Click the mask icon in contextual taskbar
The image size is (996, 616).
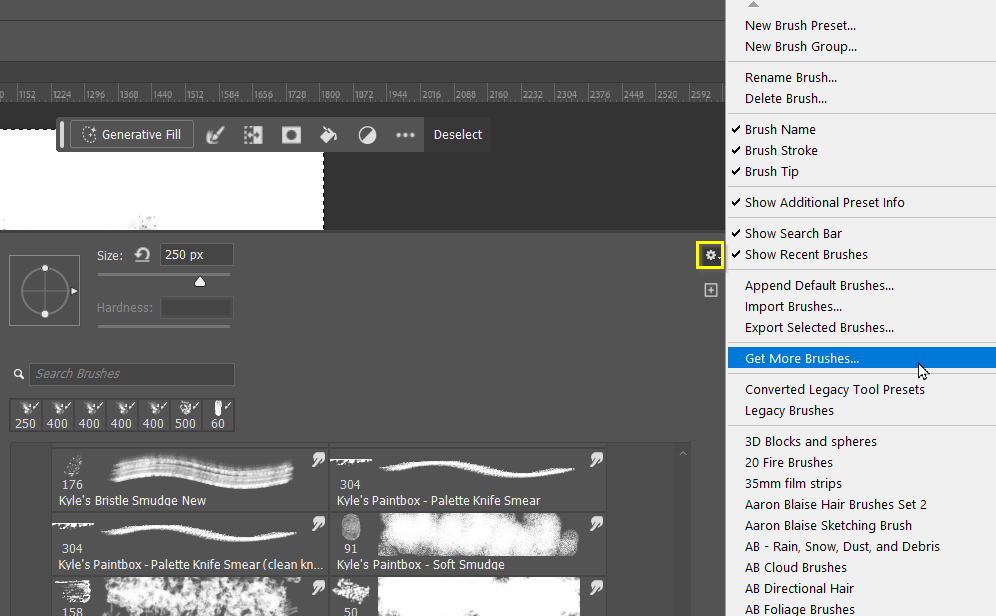tap(291, 134)
